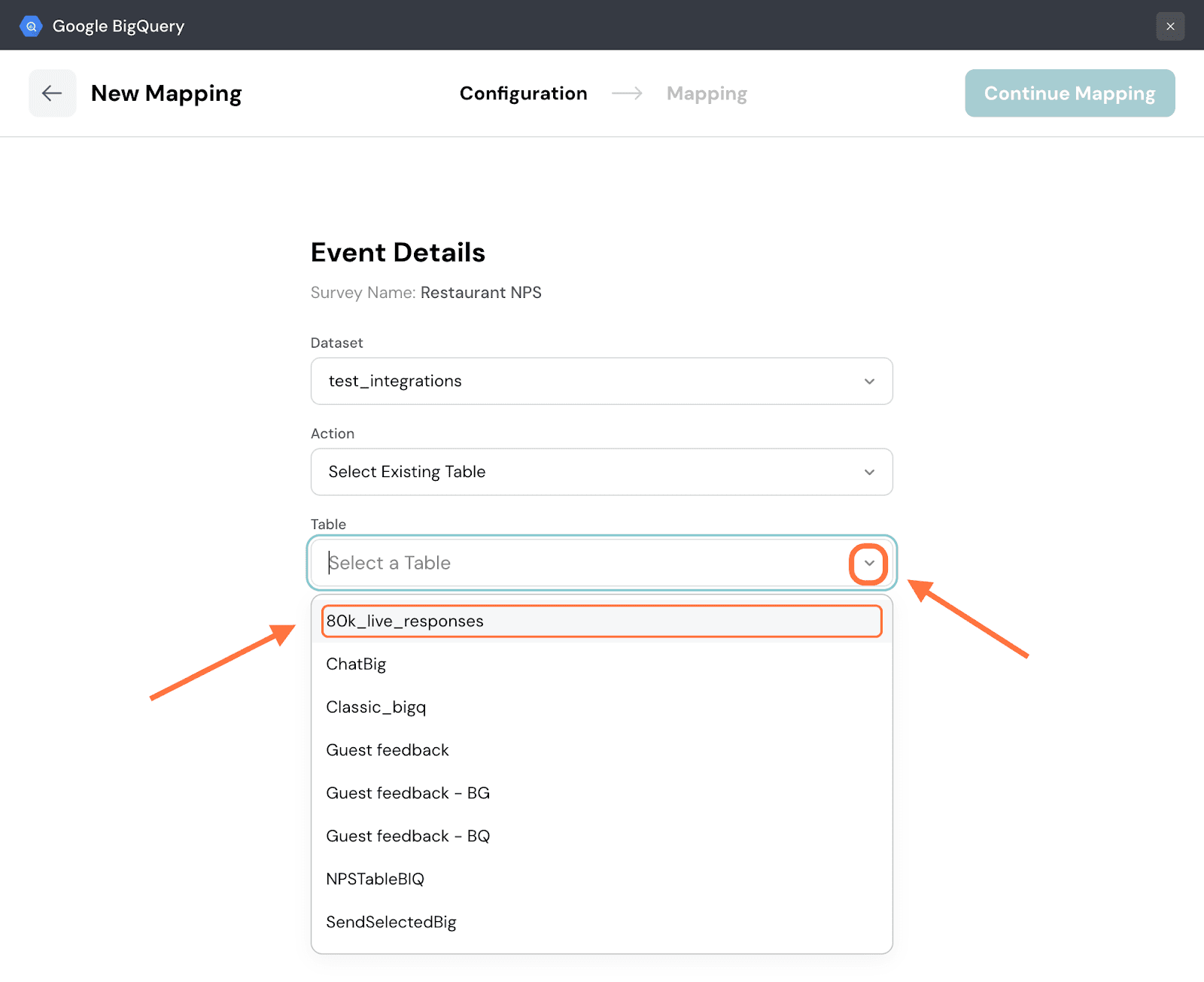Open the Dataset dropdown showing test_integrations
The image size is (1204, 982).
tap(600, 381)
